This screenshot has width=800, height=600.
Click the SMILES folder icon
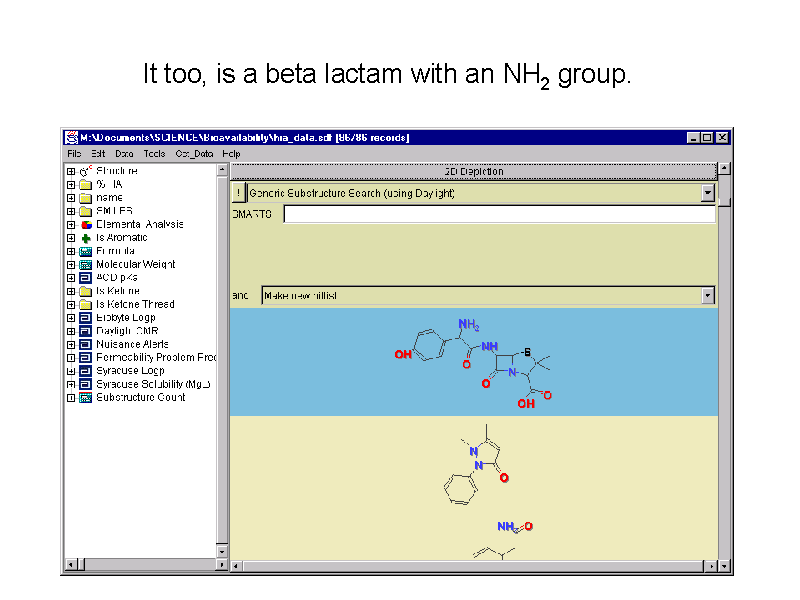click(x=86, y=211)
